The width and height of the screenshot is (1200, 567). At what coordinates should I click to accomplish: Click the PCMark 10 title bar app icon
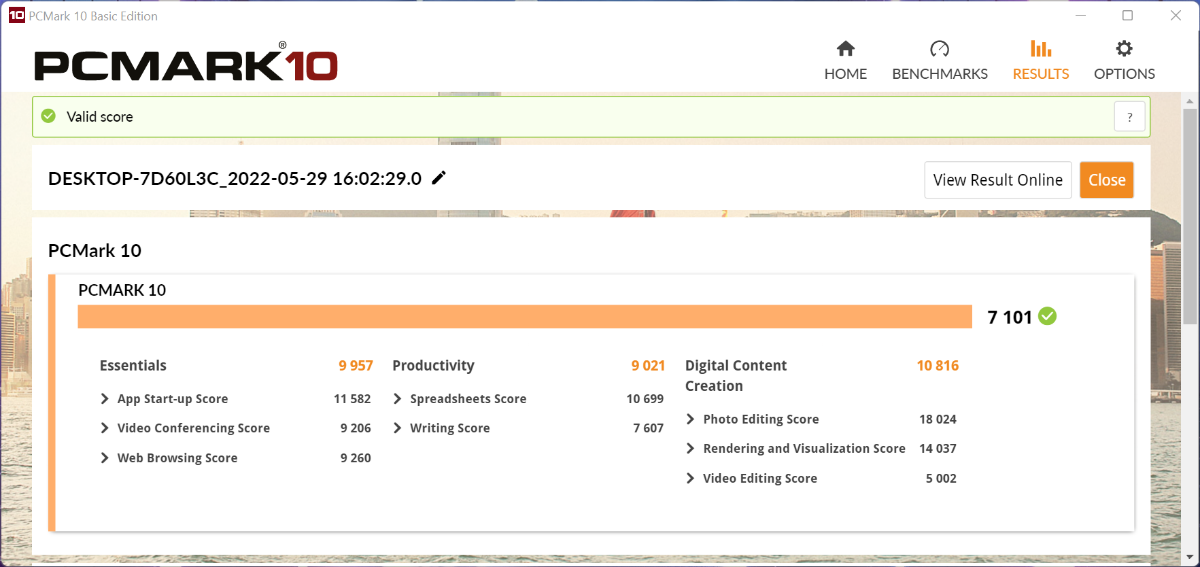(x=15, y=16)
